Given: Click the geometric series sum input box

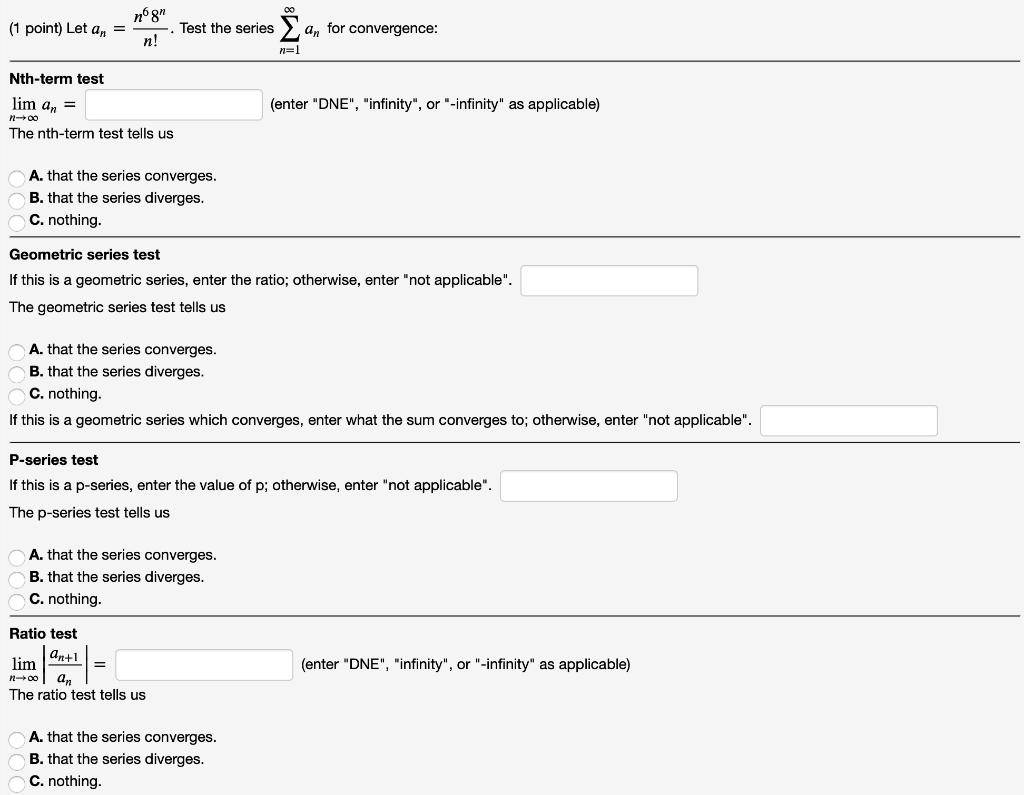Looking at the screenshot, I should click(x=848, y=420).
